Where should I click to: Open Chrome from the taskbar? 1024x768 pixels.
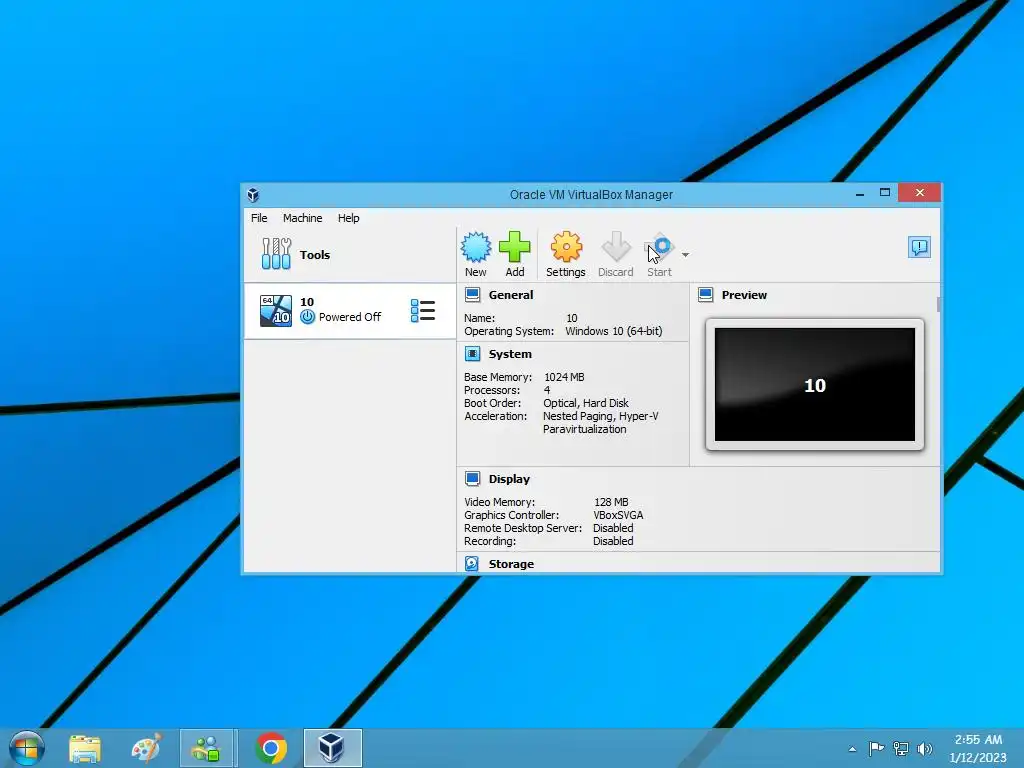[x=271, y=748]
